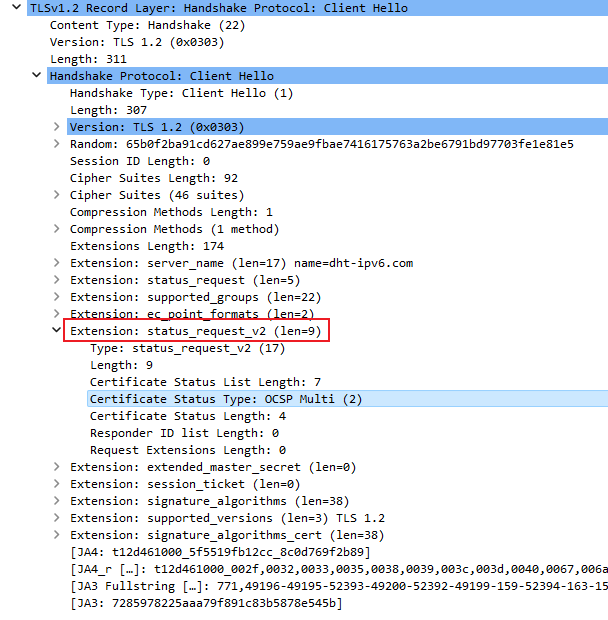Select the Extension: signature_algorithms_cert (len=38) row
Viewport: 608px width, 620px height.
tap(227, 535)
